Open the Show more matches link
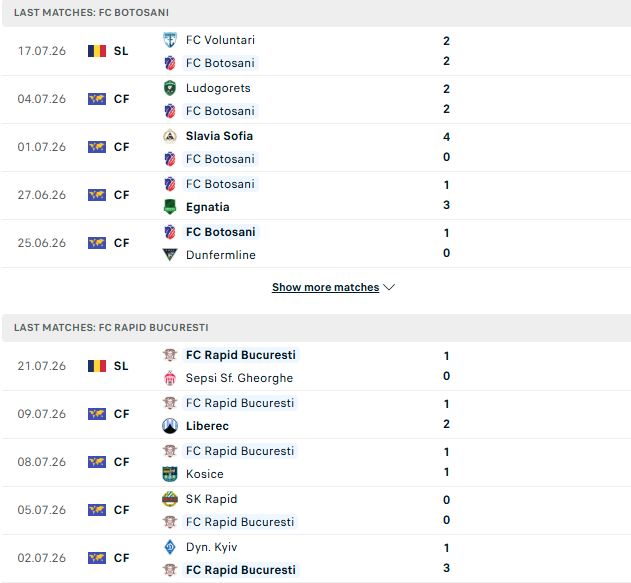 [326, 287]
